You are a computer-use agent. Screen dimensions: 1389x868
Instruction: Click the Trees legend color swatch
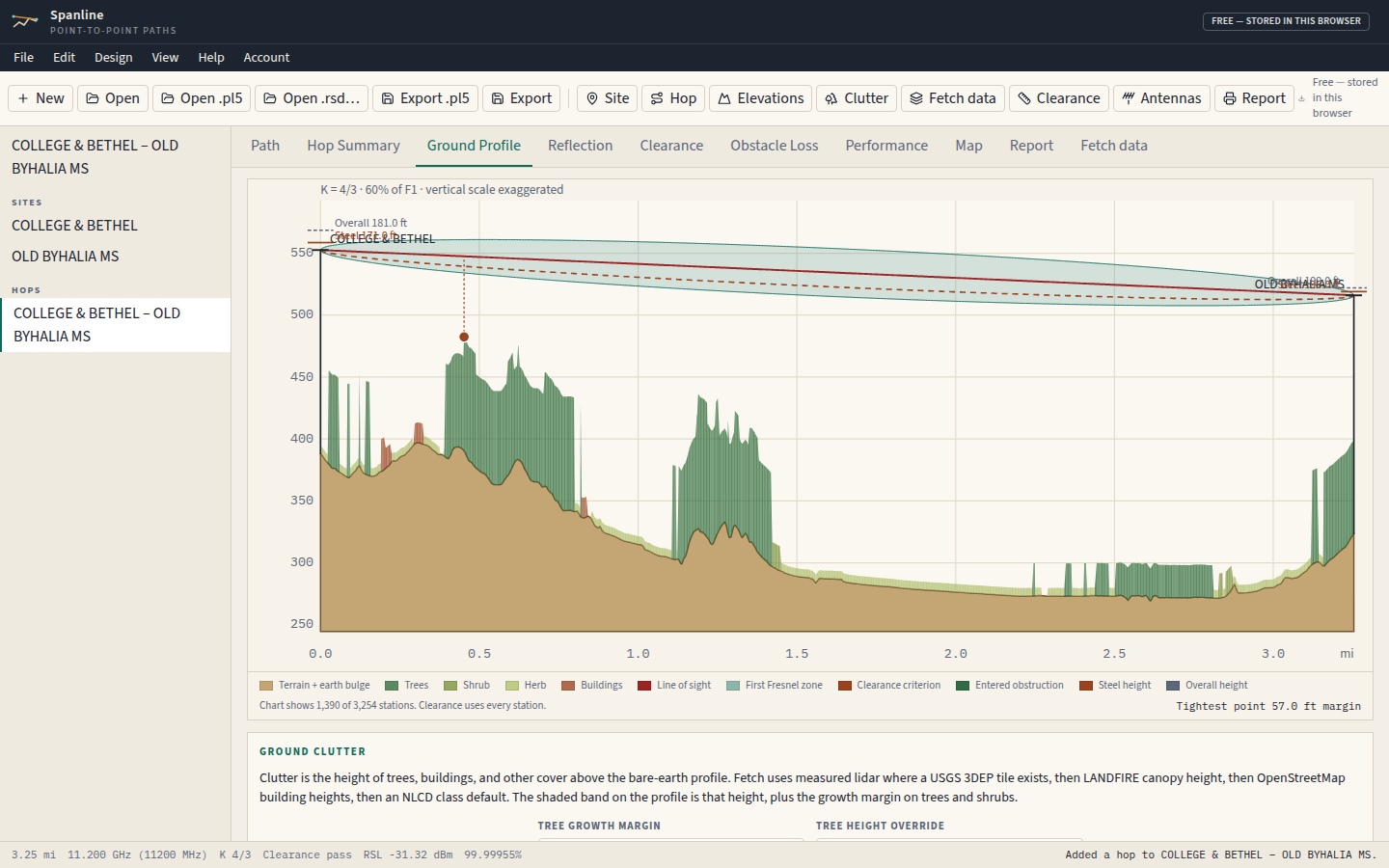[392, 686]
